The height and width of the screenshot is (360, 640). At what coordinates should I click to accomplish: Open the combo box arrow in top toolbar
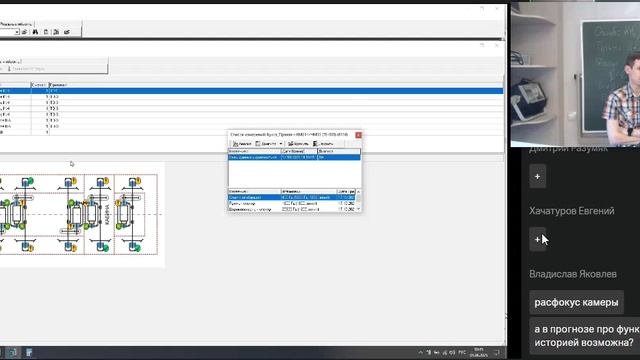pos(17,32)
